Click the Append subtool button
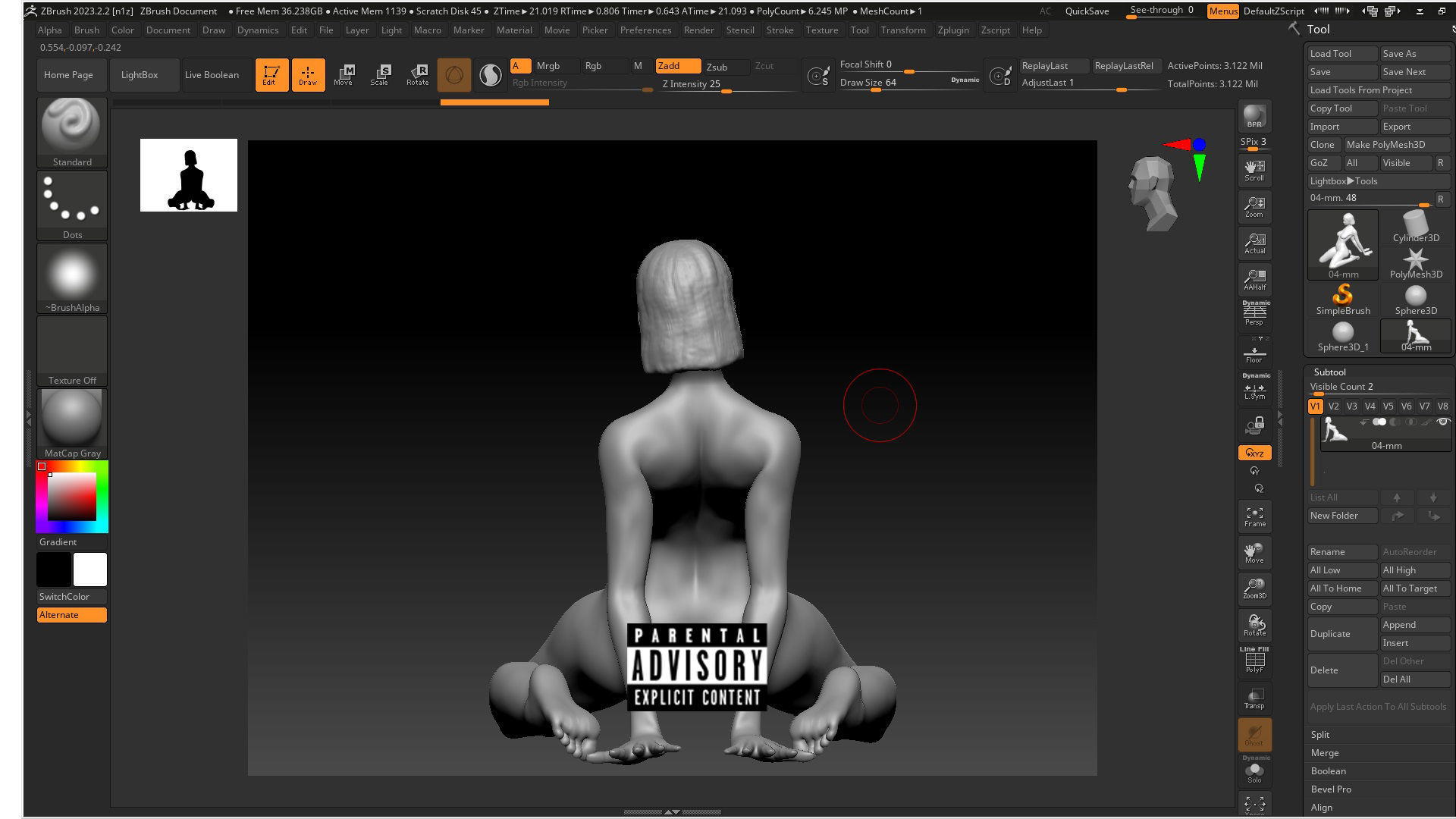1456x819 pixels. 1415,624
